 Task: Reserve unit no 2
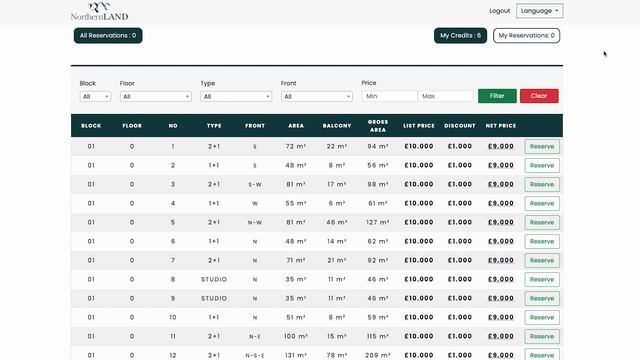[x=542, y=165]
